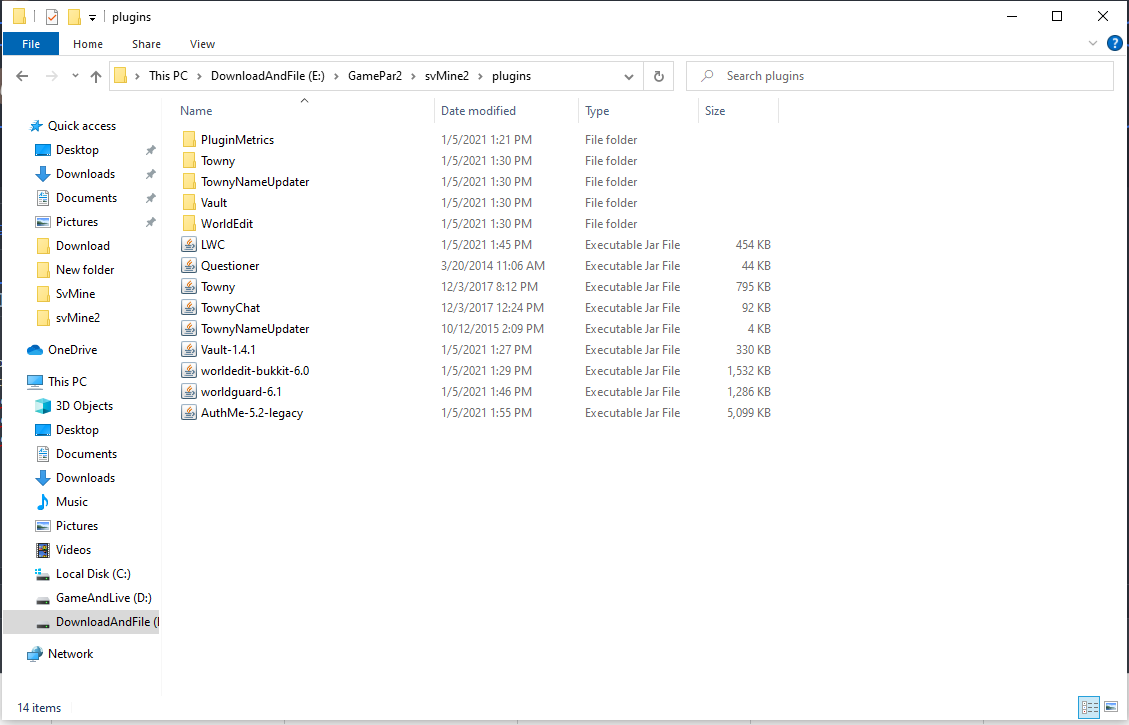Select the TownyNameUpdater folder icon
The image size is (1129, 725).
(x=189, y=181)
